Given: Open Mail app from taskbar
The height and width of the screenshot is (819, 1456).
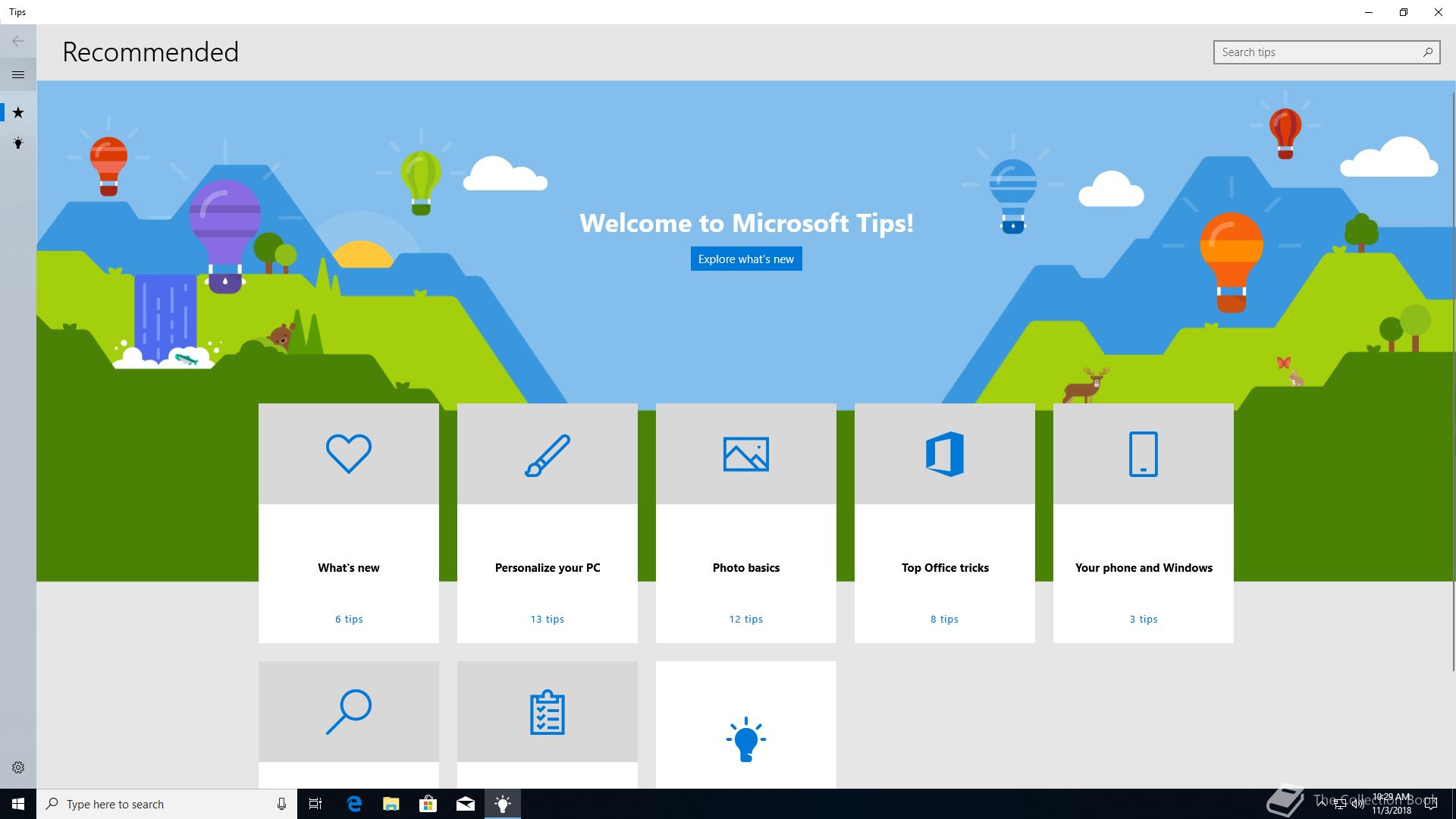Looking at the screenshot, I should [x=466, y=804].
